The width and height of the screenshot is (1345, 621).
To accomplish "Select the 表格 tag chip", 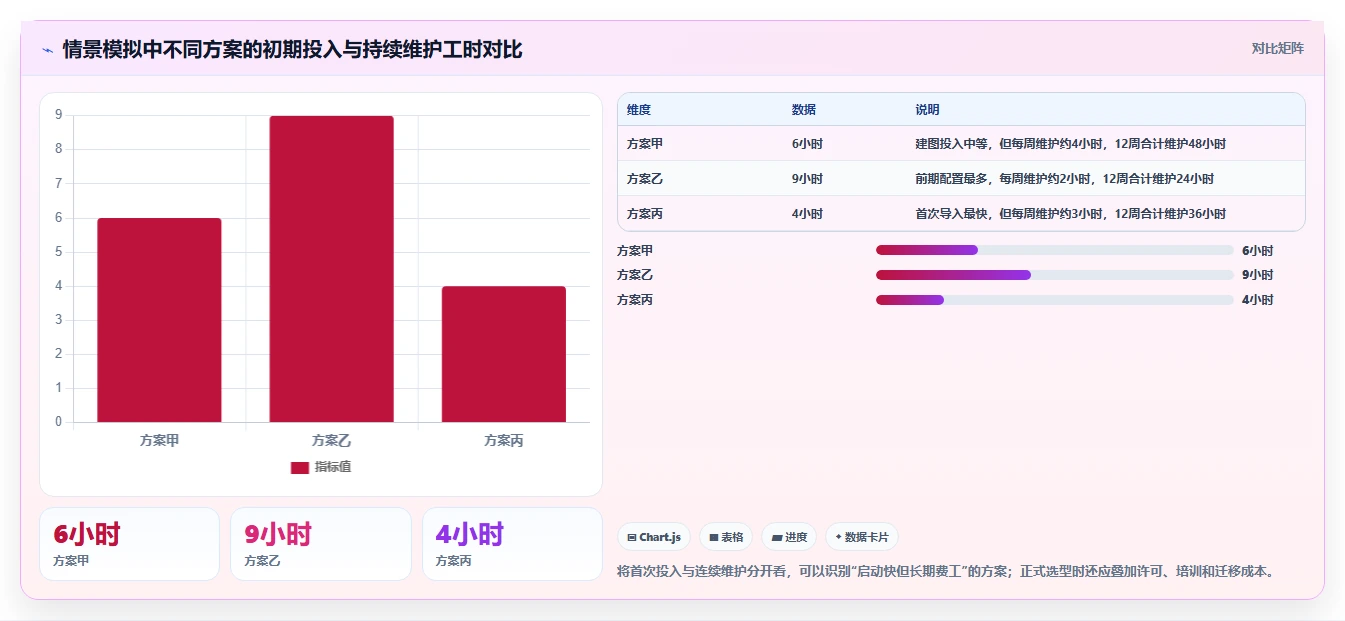I will click(x=726, y=537).
